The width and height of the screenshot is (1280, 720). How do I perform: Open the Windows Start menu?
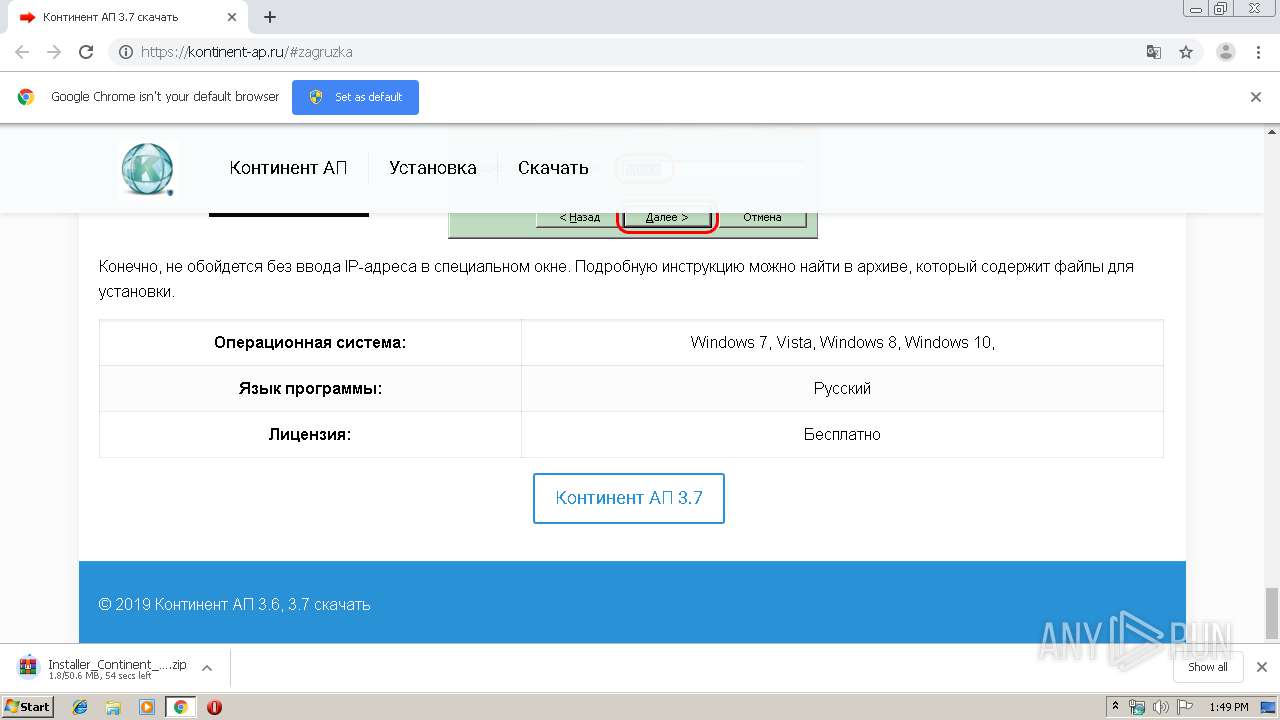[28, 707]
